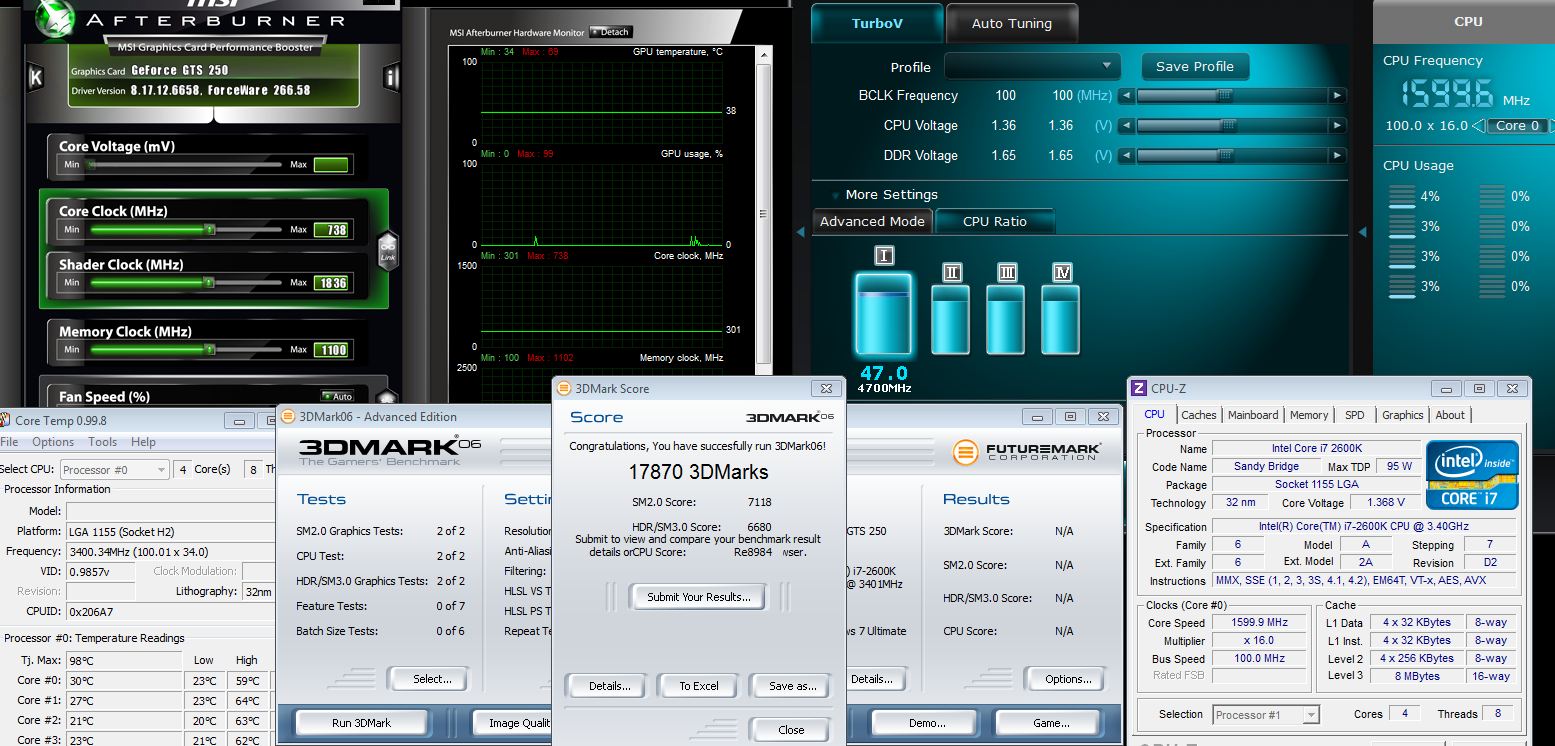Open Kombustor with the K icon in Afterburner
The height and width of the screenshot is (746, 1555).
tap(35, 78)
